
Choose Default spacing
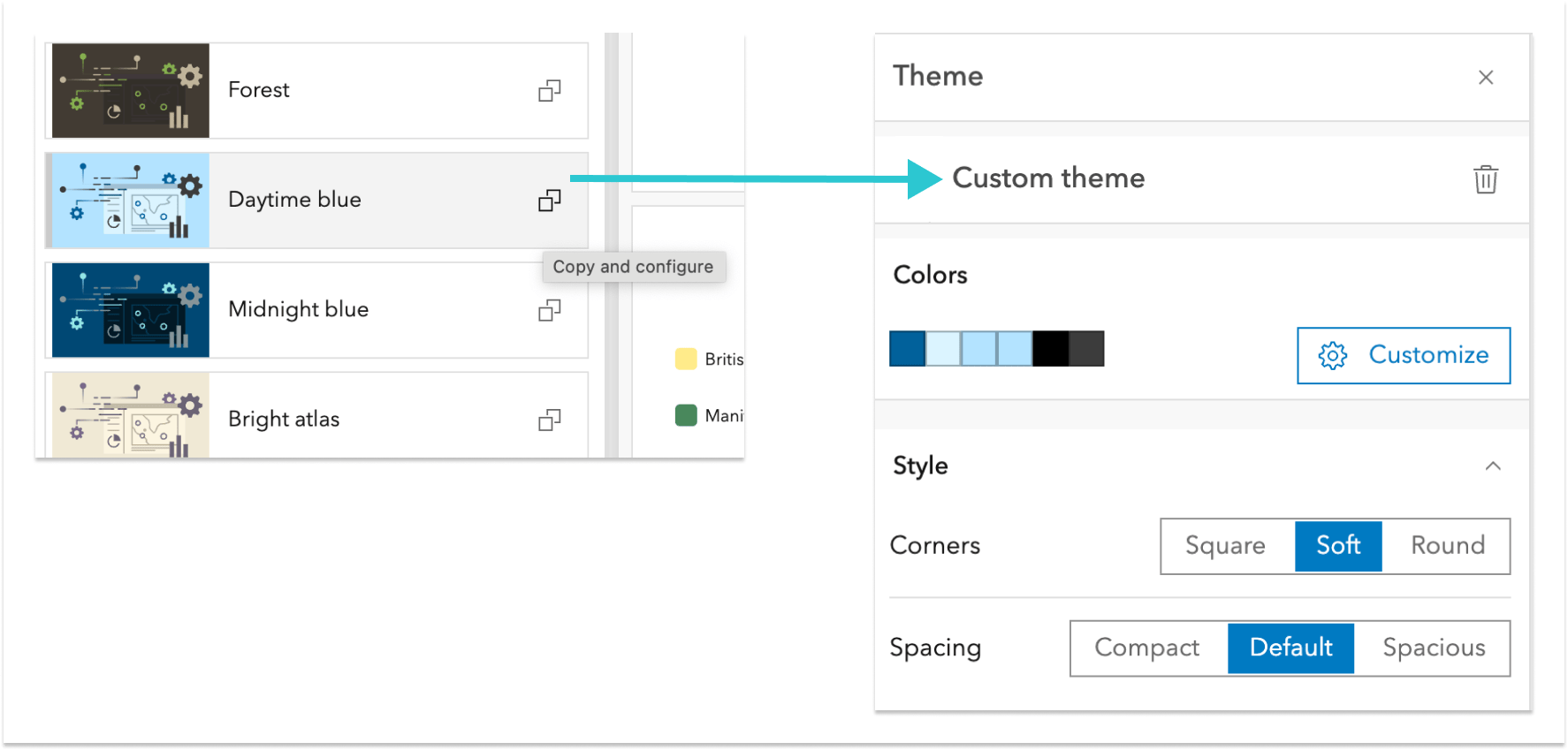pyautogui.click(x=1290, y=648)
